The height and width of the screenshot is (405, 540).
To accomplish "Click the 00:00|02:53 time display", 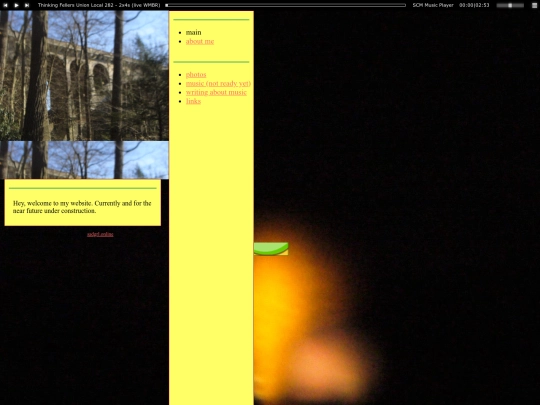I will tap(474, 5).
